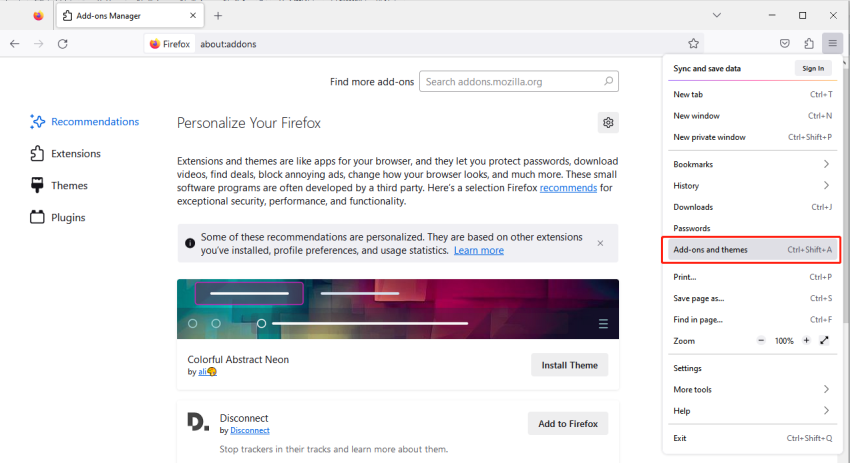Click the reload page icon

62,44
